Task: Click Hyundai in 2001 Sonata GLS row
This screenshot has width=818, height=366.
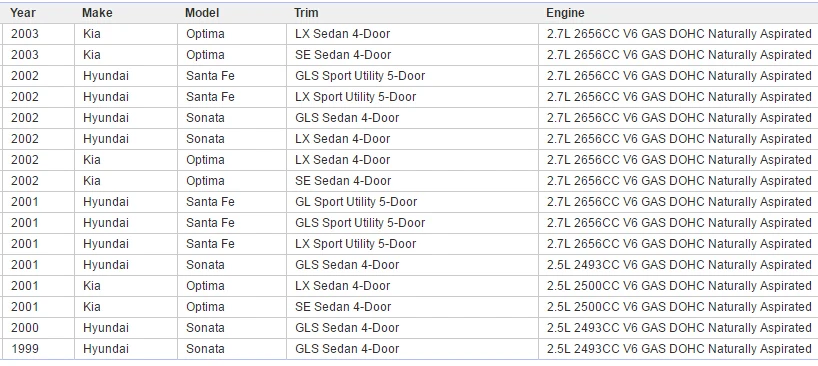Action: [106, 265]
